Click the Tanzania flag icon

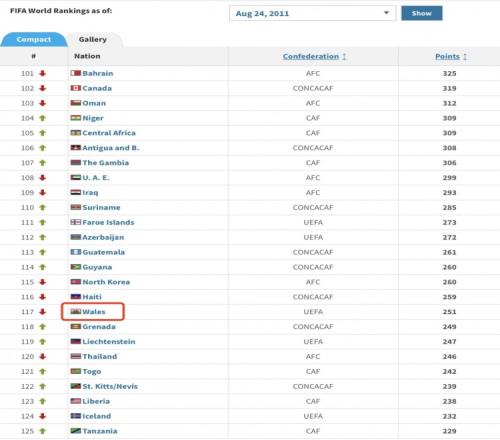point(76,431)
